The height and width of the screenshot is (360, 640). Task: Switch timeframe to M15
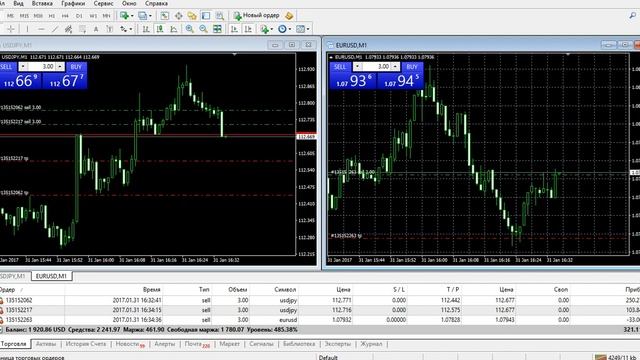(x=24, y=16)
